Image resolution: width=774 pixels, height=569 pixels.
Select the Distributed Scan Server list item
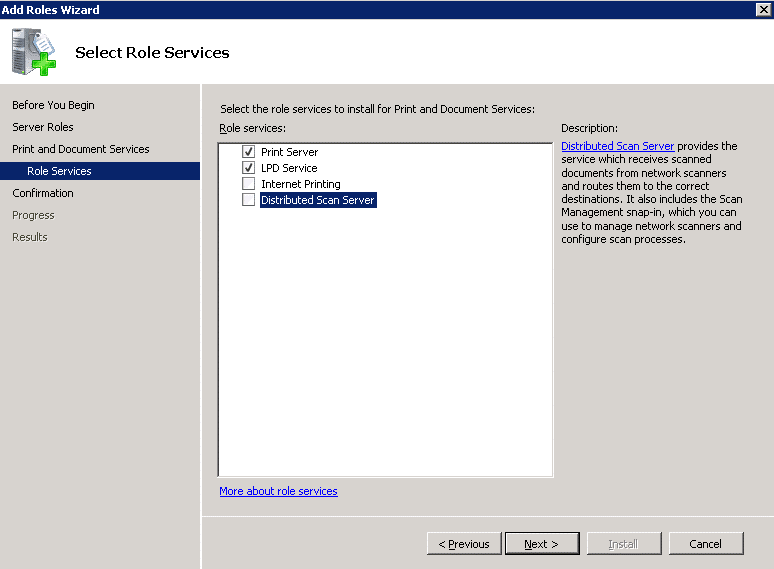[318, 200]
